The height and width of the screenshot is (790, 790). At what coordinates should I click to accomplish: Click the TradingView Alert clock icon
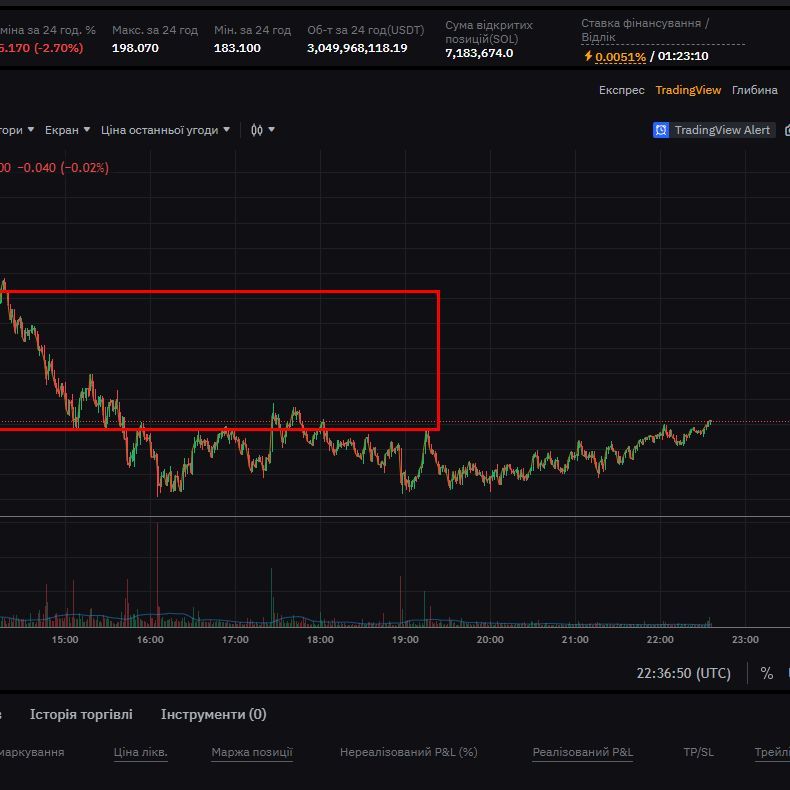pyautogui.click(x=661, y=130)
